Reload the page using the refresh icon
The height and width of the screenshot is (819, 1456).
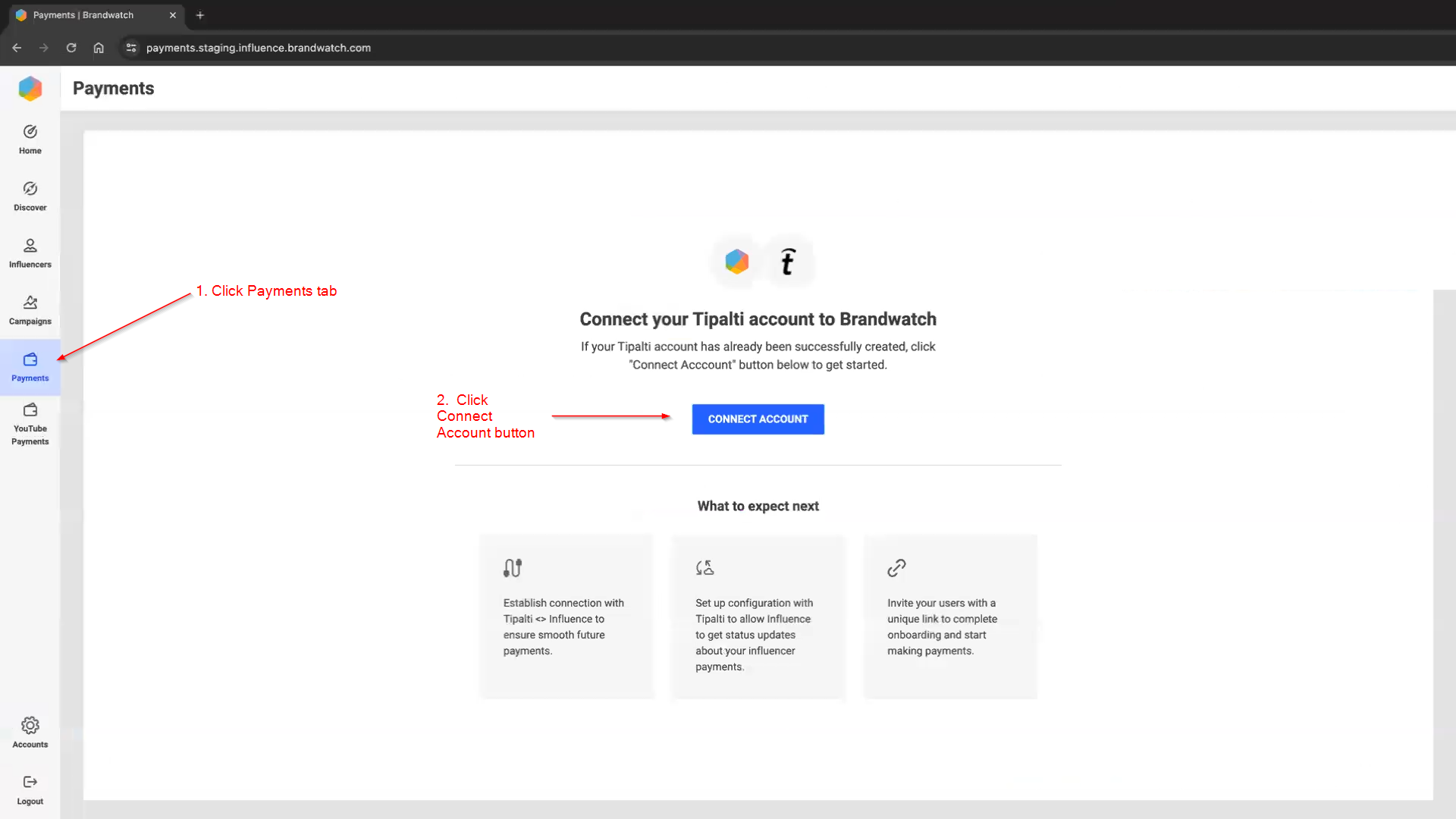coord(71,48)
